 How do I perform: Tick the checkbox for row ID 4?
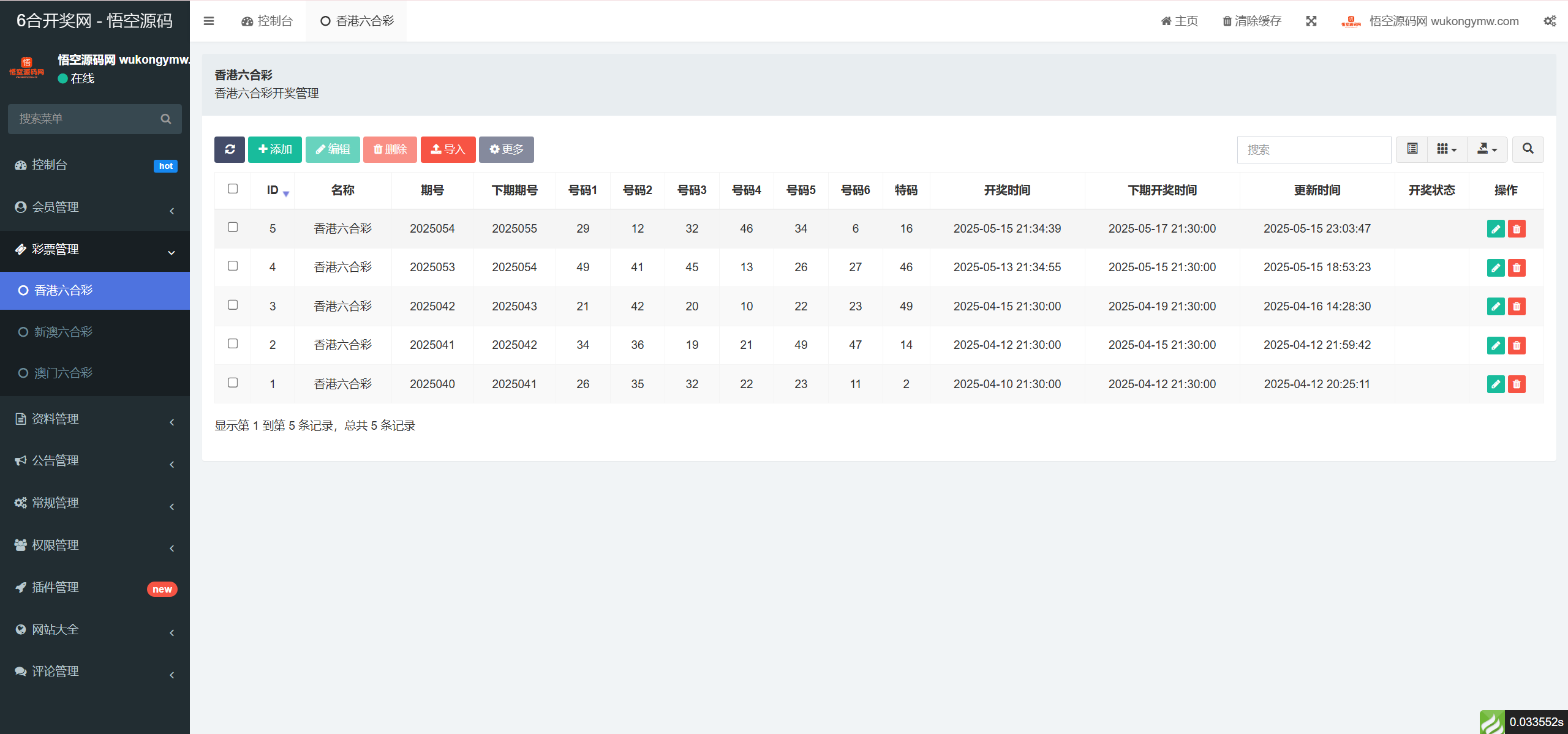[x=233, y=266]
